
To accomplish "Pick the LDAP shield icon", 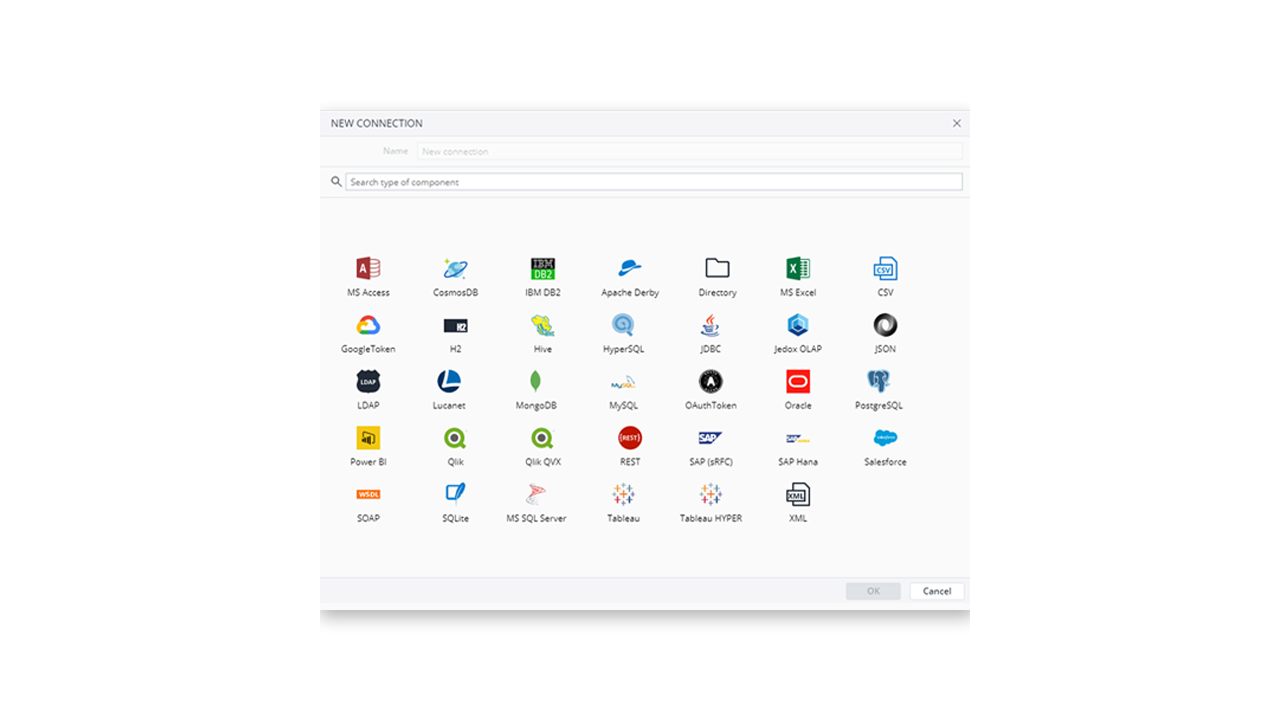I will pos(368,381).
